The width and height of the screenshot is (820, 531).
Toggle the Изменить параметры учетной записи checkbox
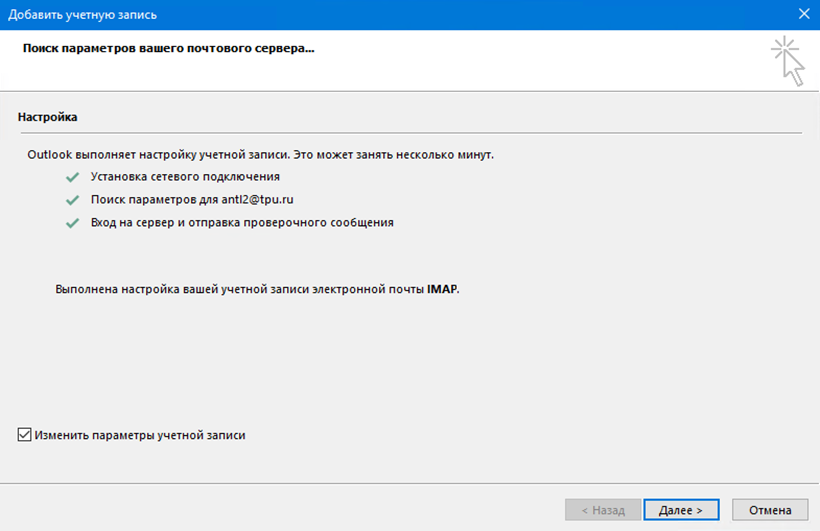(x=25, y=435)
